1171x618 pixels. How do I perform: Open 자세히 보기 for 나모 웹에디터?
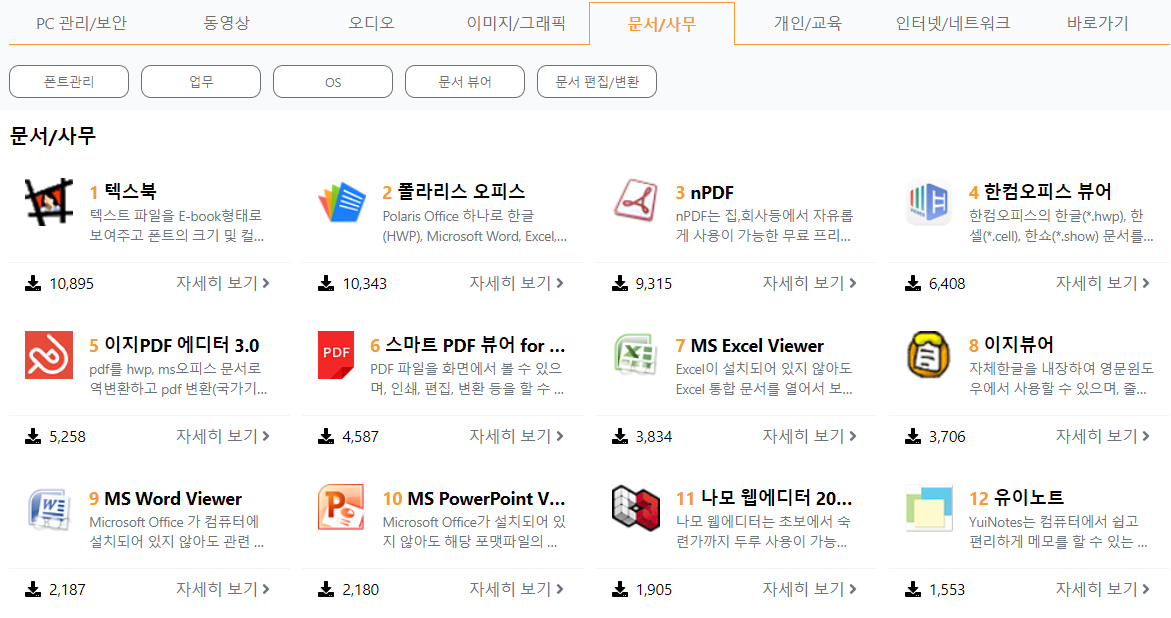pyautogui.click(x=809, y=589)
